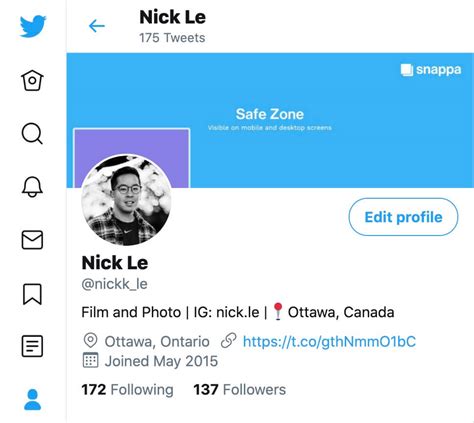The image size is (474, 423).
Task: Open the Home icon in sidebar
Action: 32,80
